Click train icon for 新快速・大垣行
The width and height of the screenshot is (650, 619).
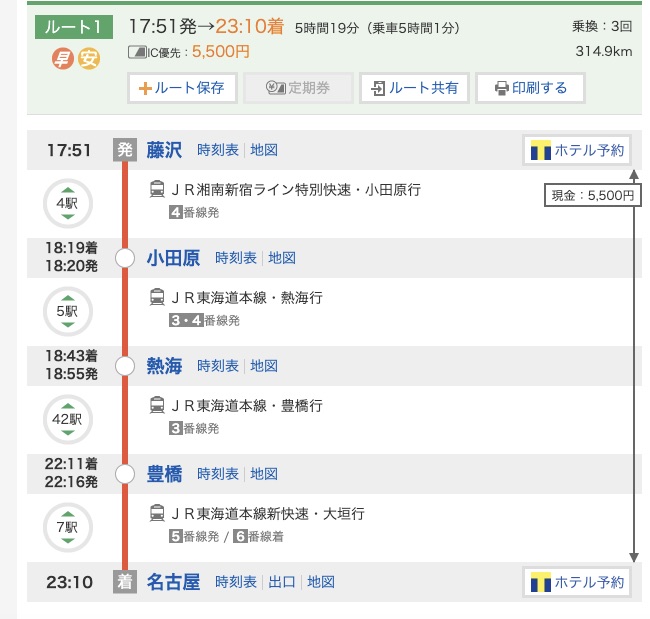(157, 513)
